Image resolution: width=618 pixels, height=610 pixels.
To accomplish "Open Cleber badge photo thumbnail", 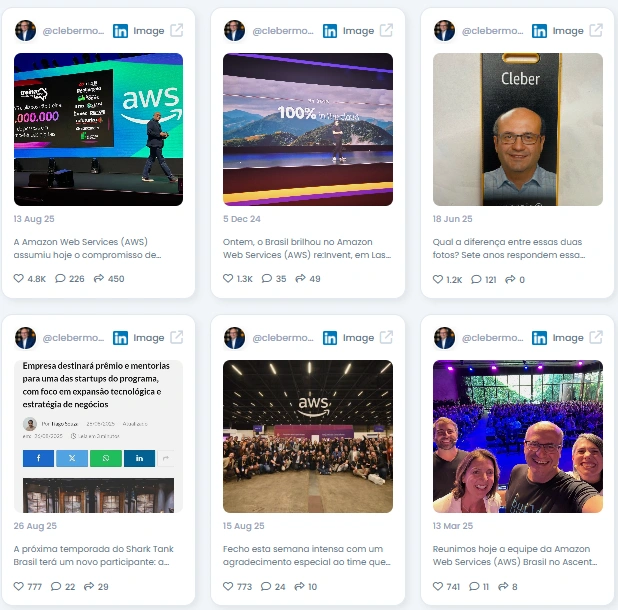I will click(517, 129).
